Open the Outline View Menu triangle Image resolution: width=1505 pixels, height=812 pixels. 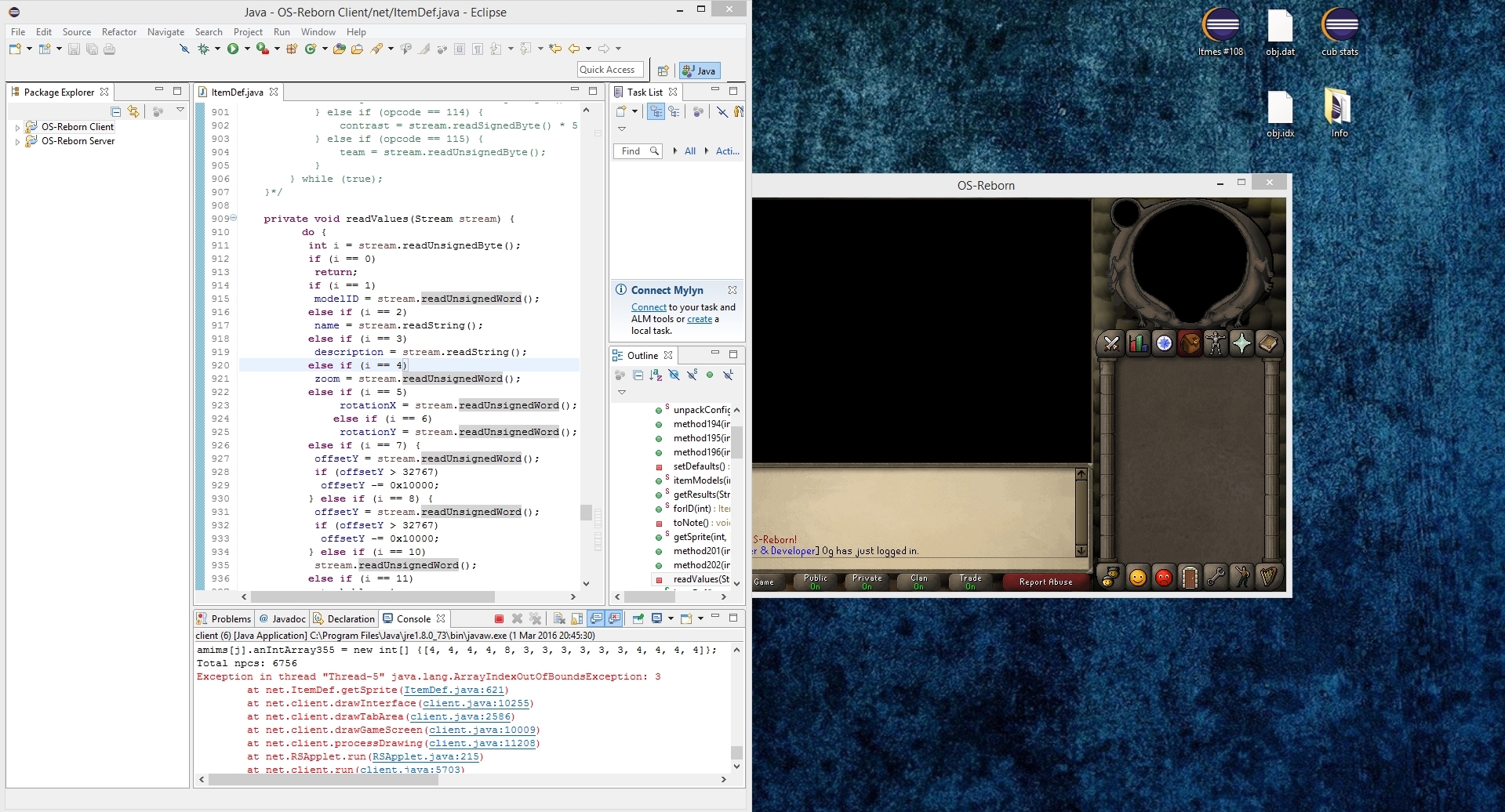tap(622, 392)
